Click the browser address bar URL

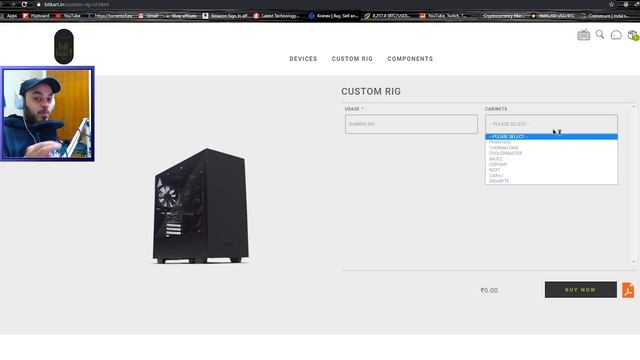click(x=76, y=4)
